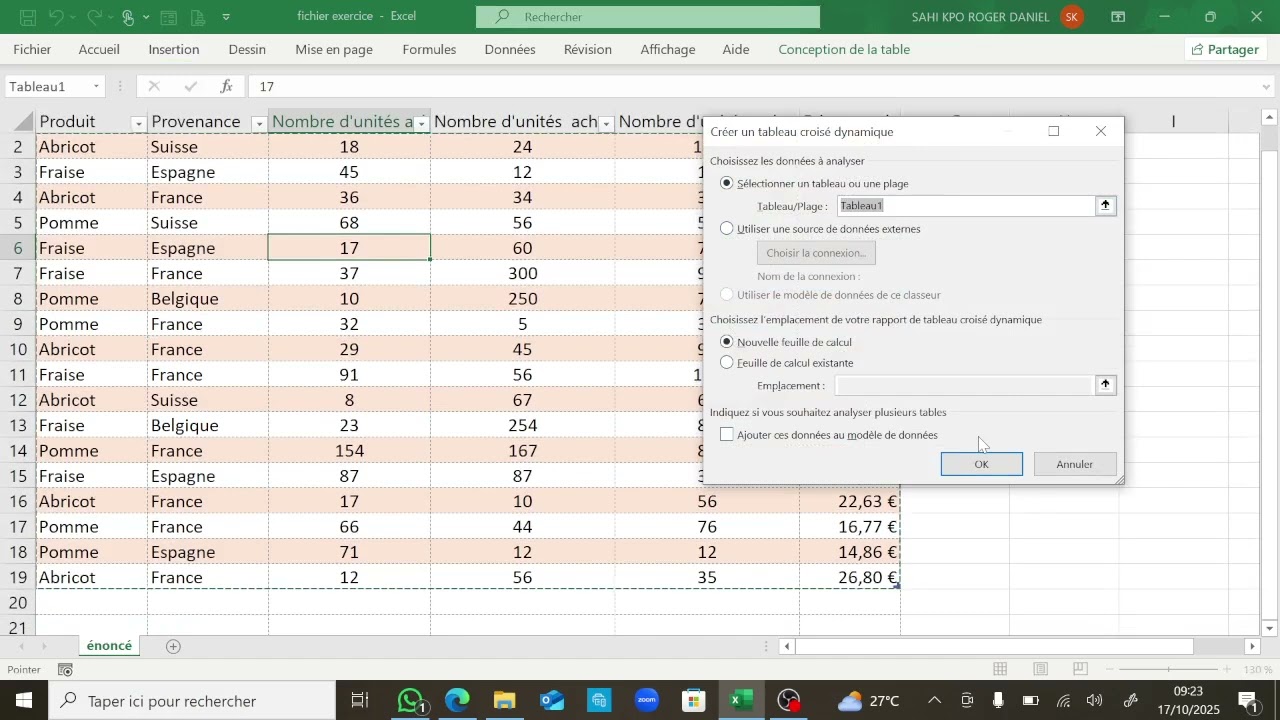Open the Conception de la table tab
The image size is (1280, 720).
point(844,49)
